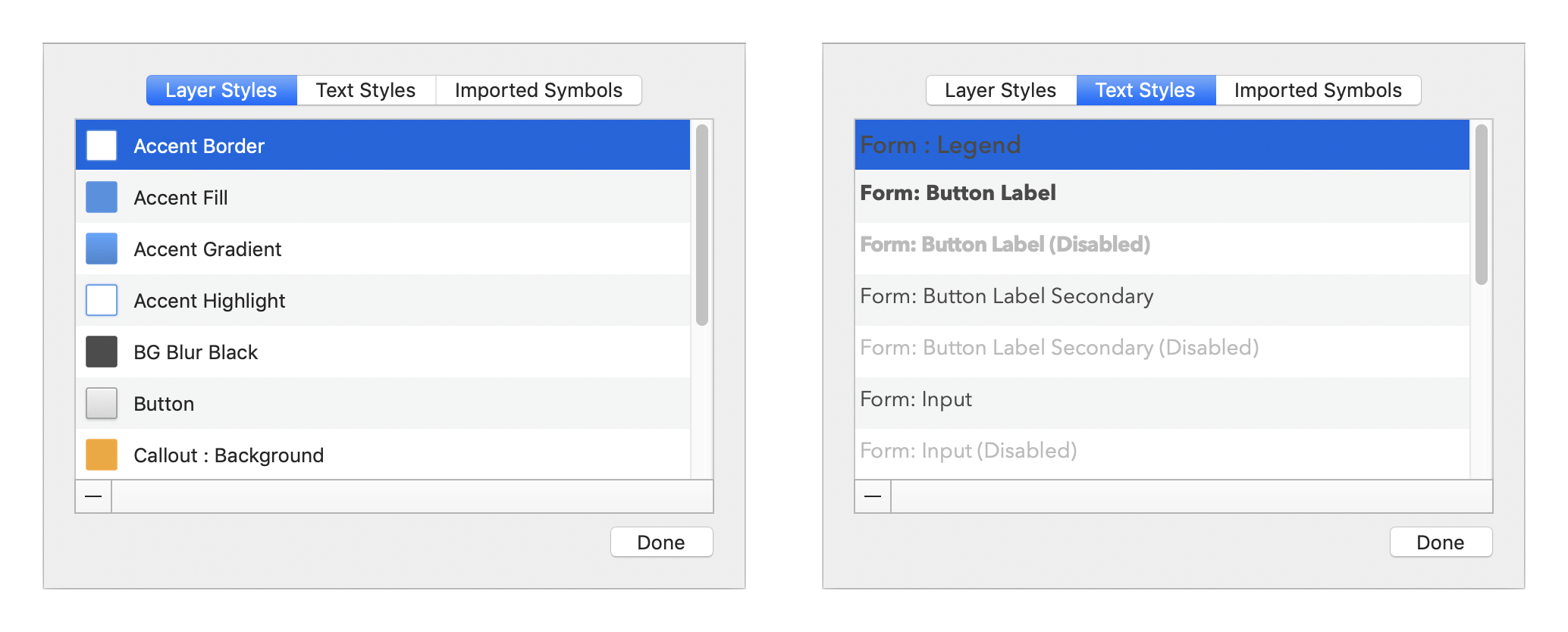Click the Accent Fill blue swatch icon

coord(102,197)
